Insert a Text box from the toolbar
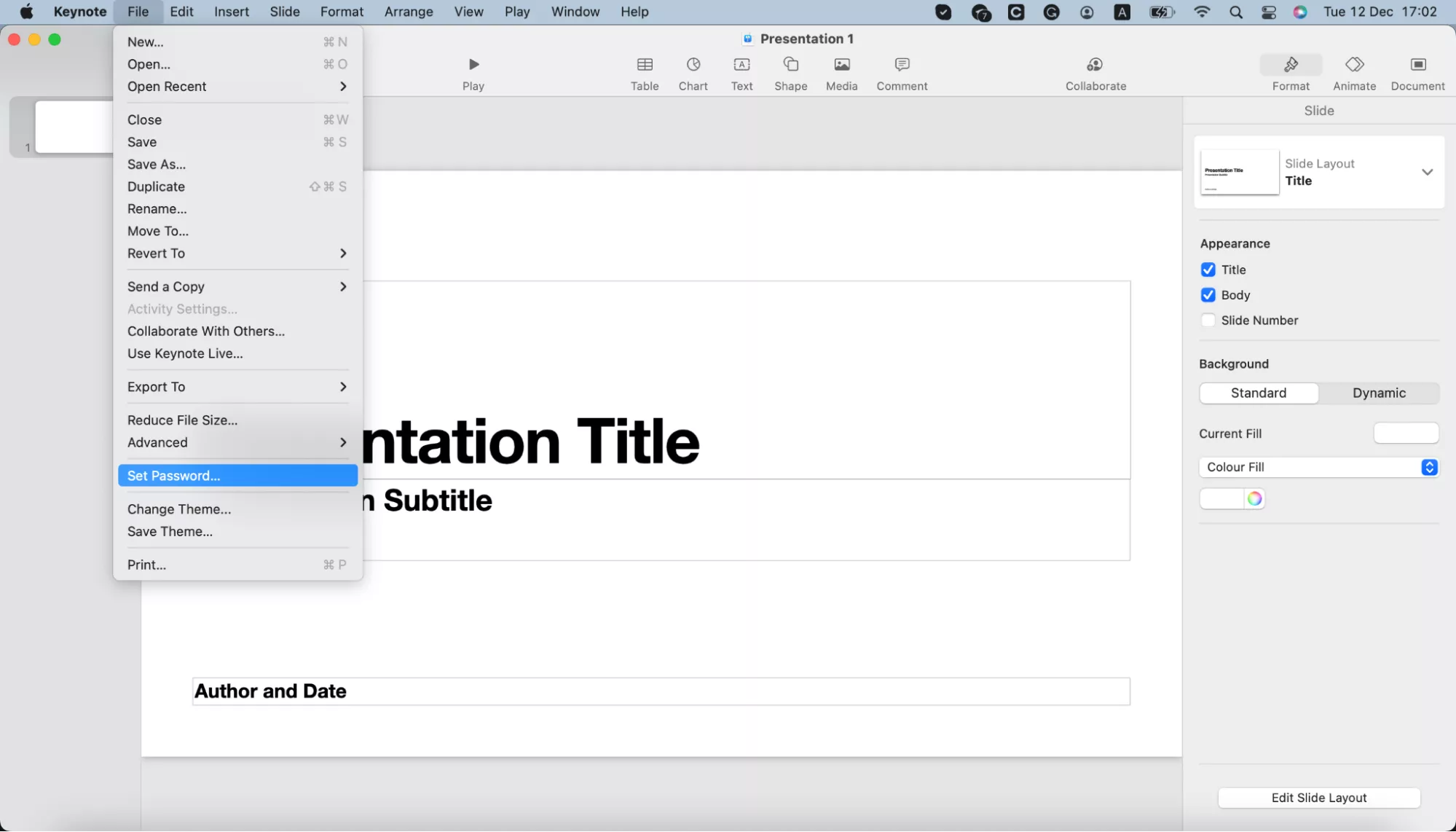 [x=741, y=73]
